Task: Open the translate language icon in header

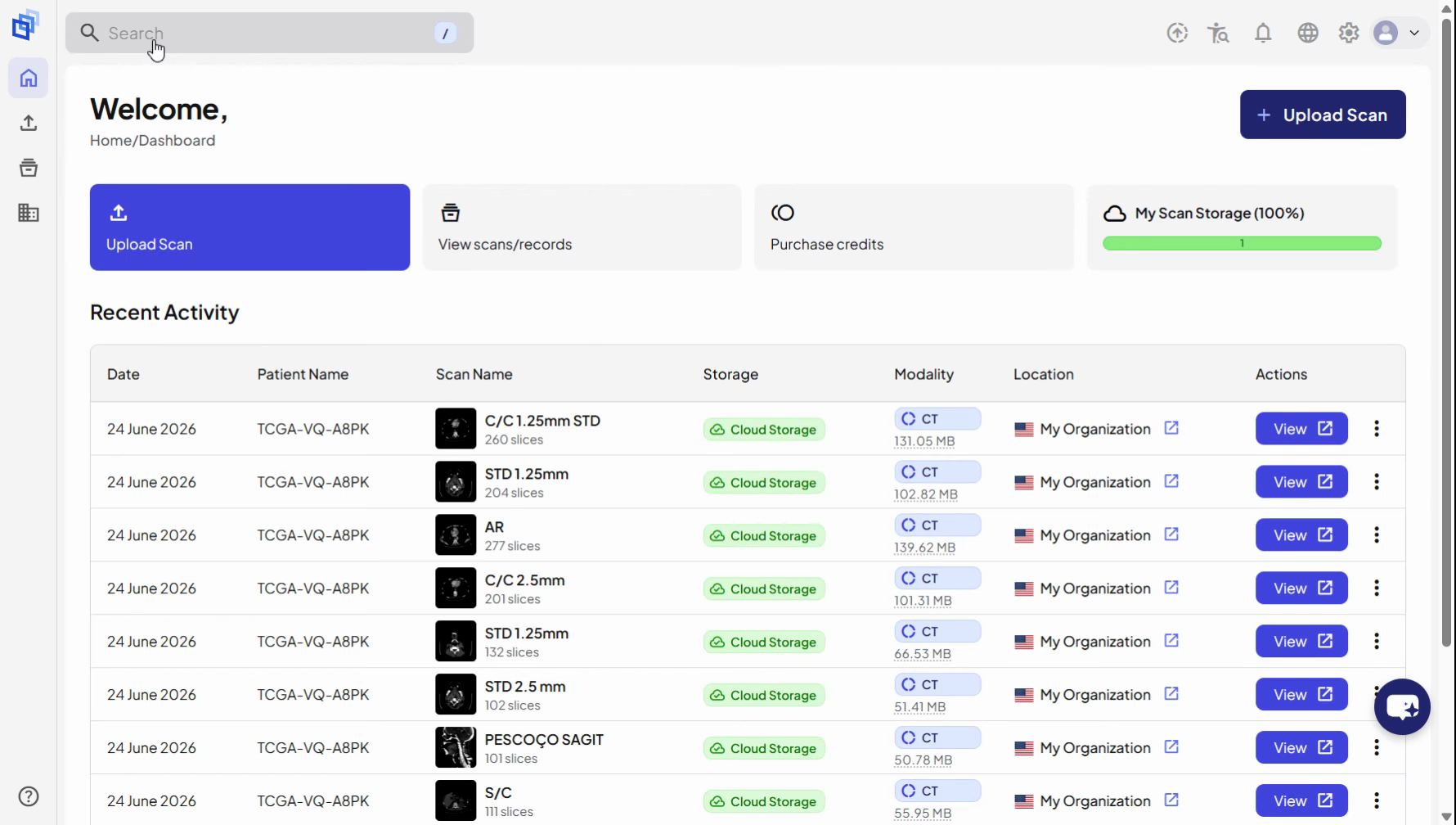Action: pos(1219,33)
